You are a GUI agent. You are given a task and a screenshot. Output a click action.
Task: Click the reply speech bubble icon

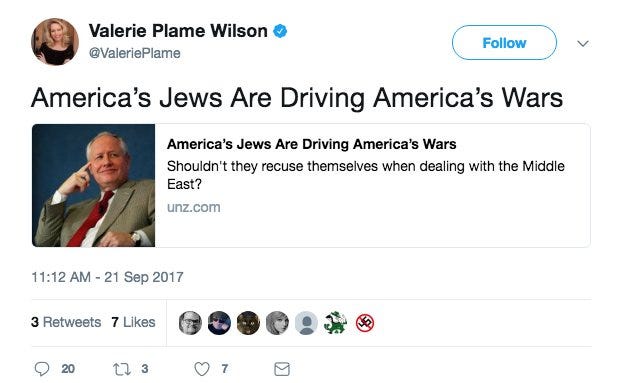[x=42, y=369]
